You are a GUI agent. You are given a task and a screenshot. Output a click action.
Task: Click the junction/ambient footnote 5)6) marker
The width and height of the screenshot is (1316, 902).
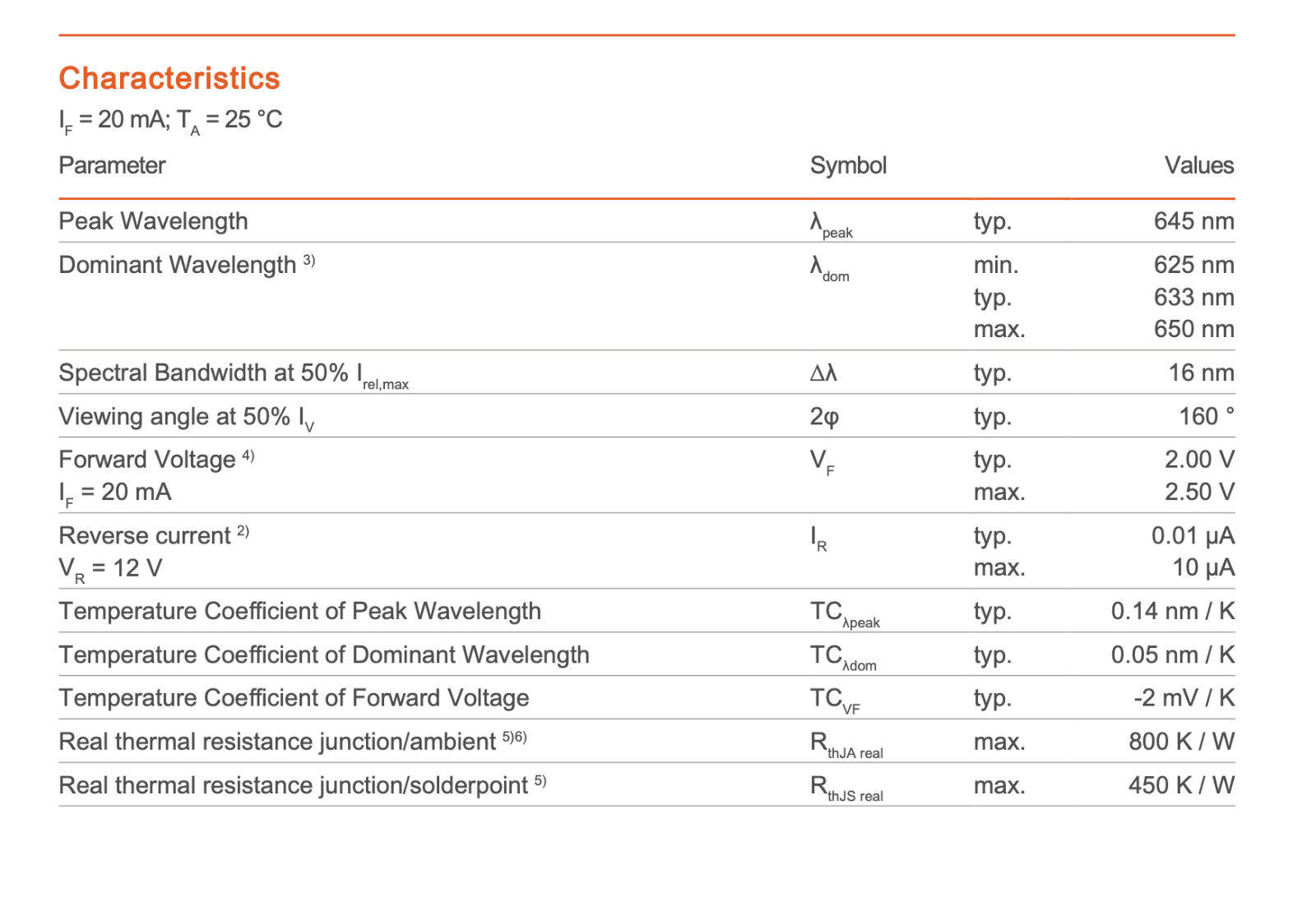[514, 737]
